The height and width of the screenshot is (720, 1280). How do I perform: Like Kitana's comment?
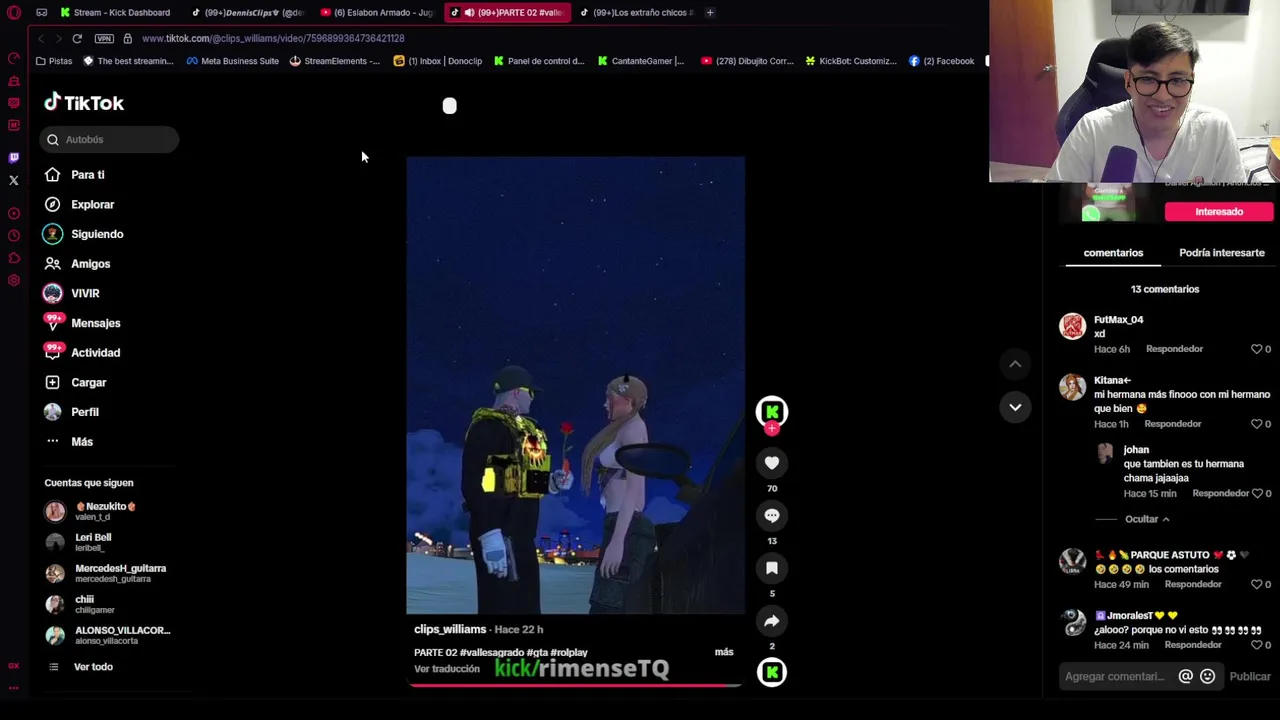tap(1257, 424)
